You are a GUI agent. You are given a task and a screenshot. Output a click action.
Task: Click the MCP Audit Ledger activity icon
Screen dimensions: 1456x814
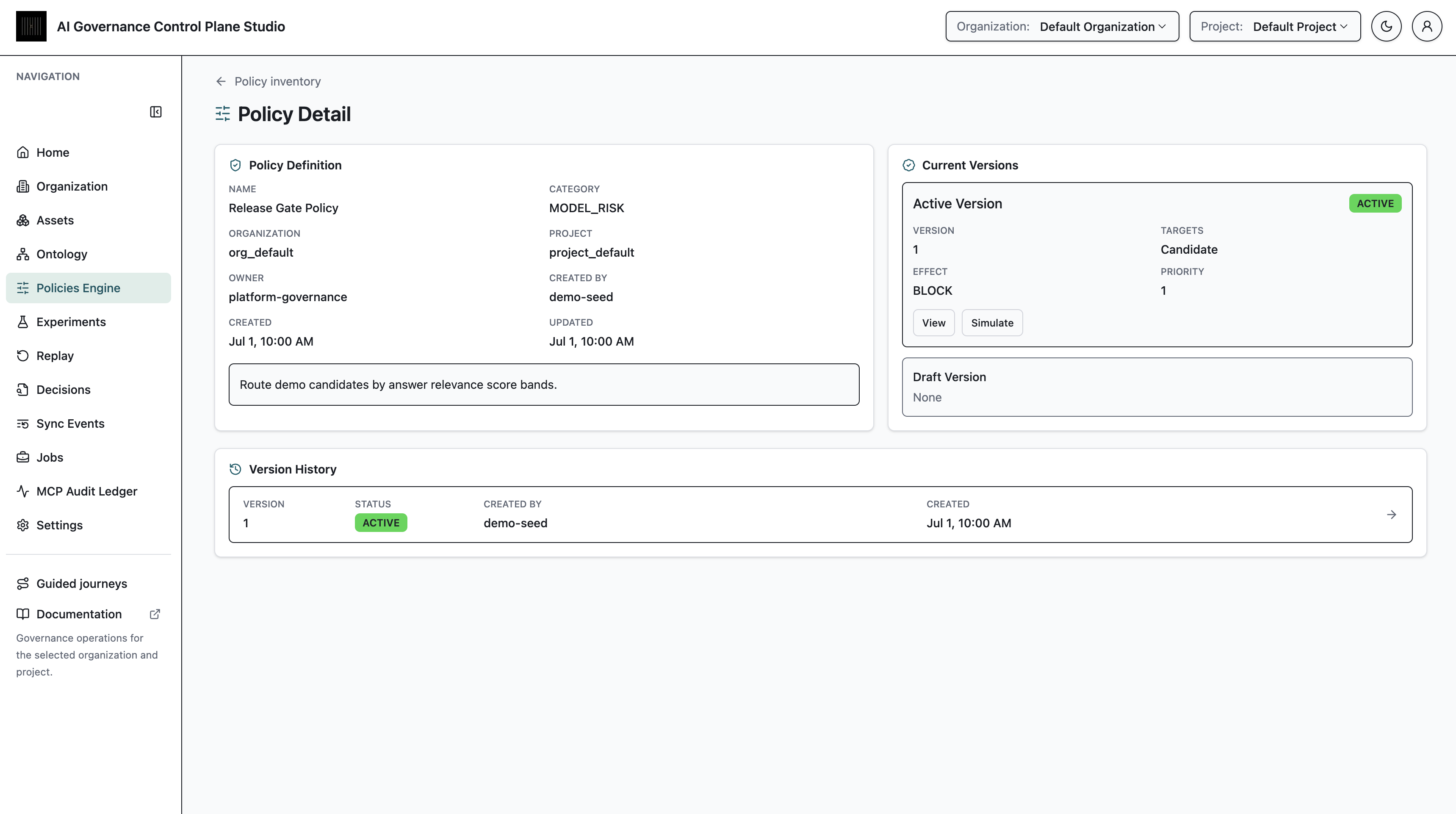pyautogui.click(x=22, y=492)
